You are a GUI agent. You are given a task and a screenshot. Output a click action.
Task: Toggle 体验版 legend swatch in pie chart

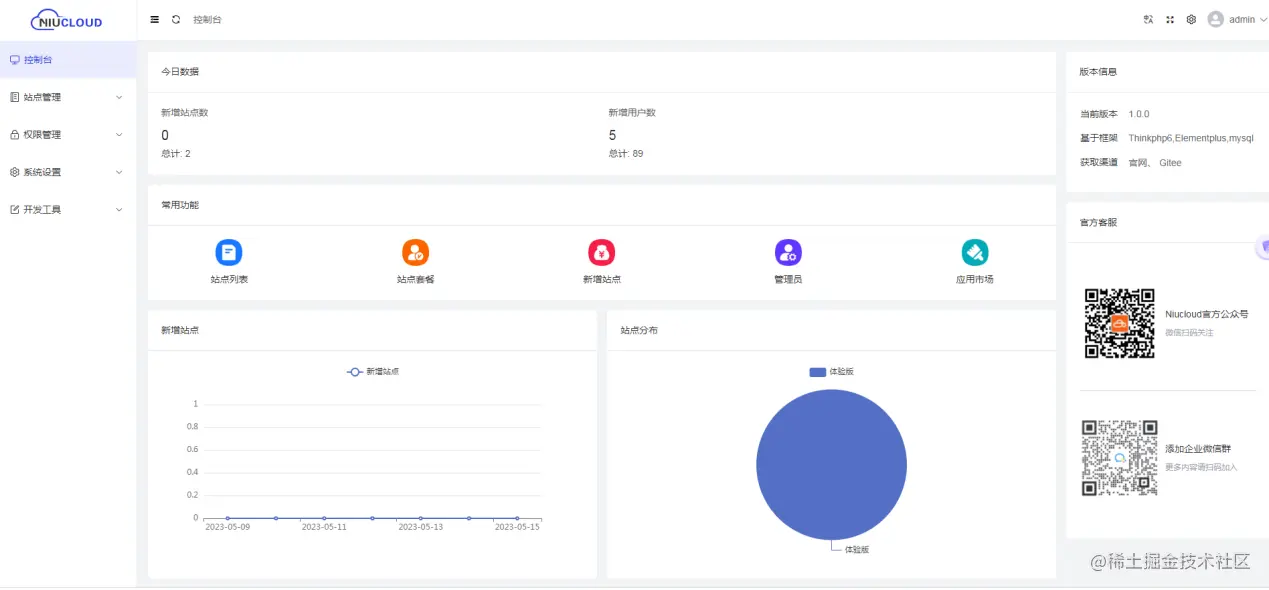(x=817, y=372)
